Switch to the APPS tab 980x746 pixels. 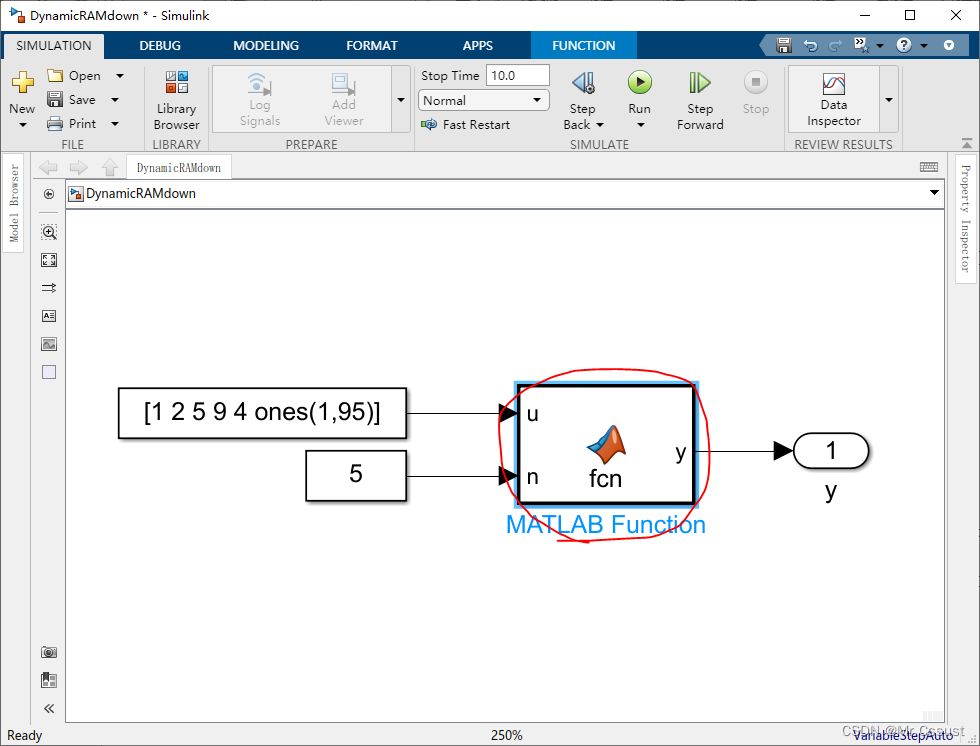(x=478, y=46)
